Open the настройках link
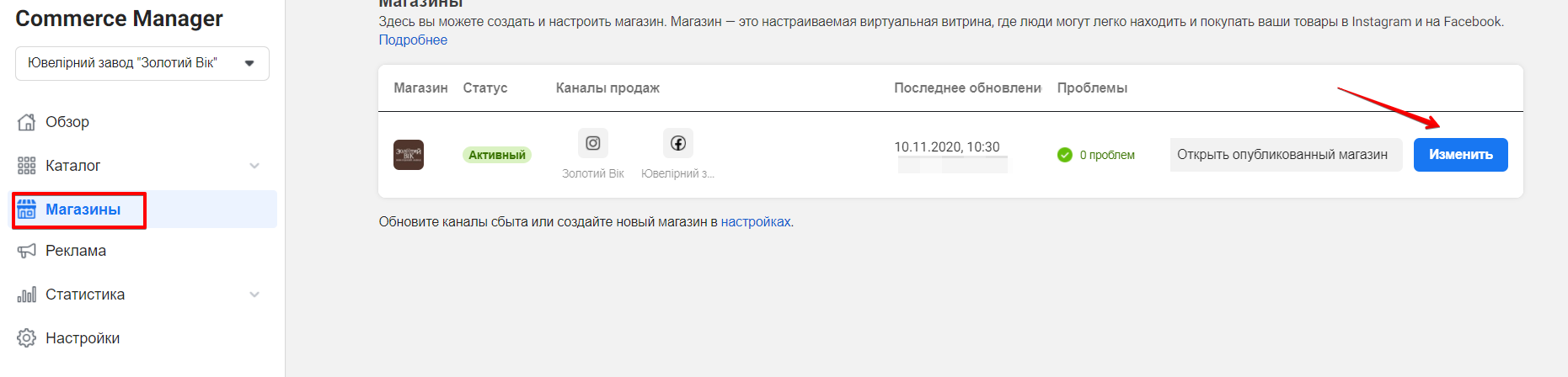This screenshot has height=377, width=1568. point(756,222)
